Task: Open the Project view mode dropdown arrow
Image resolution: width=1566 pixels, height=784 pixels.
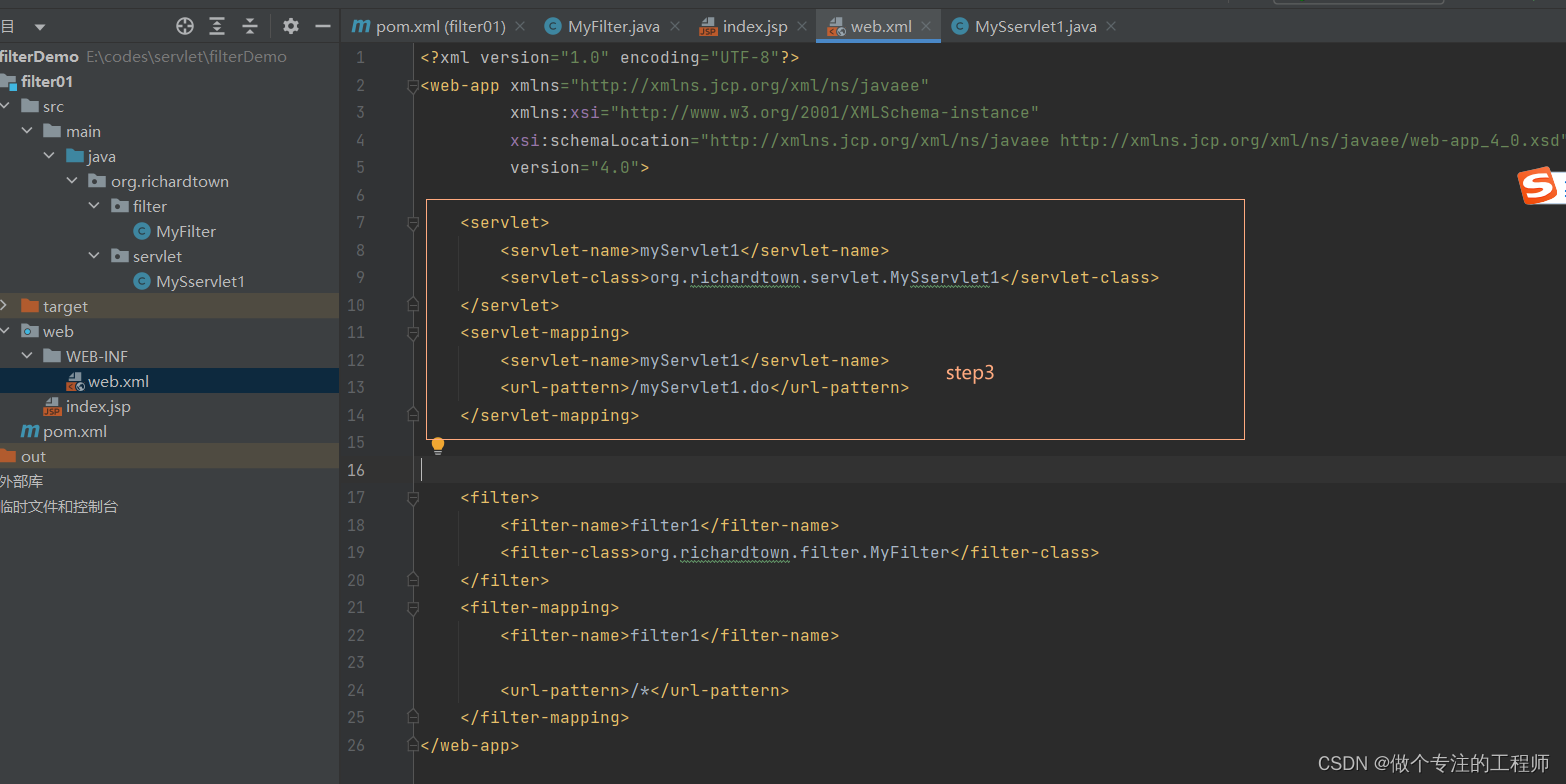Action: click(38, 26)
